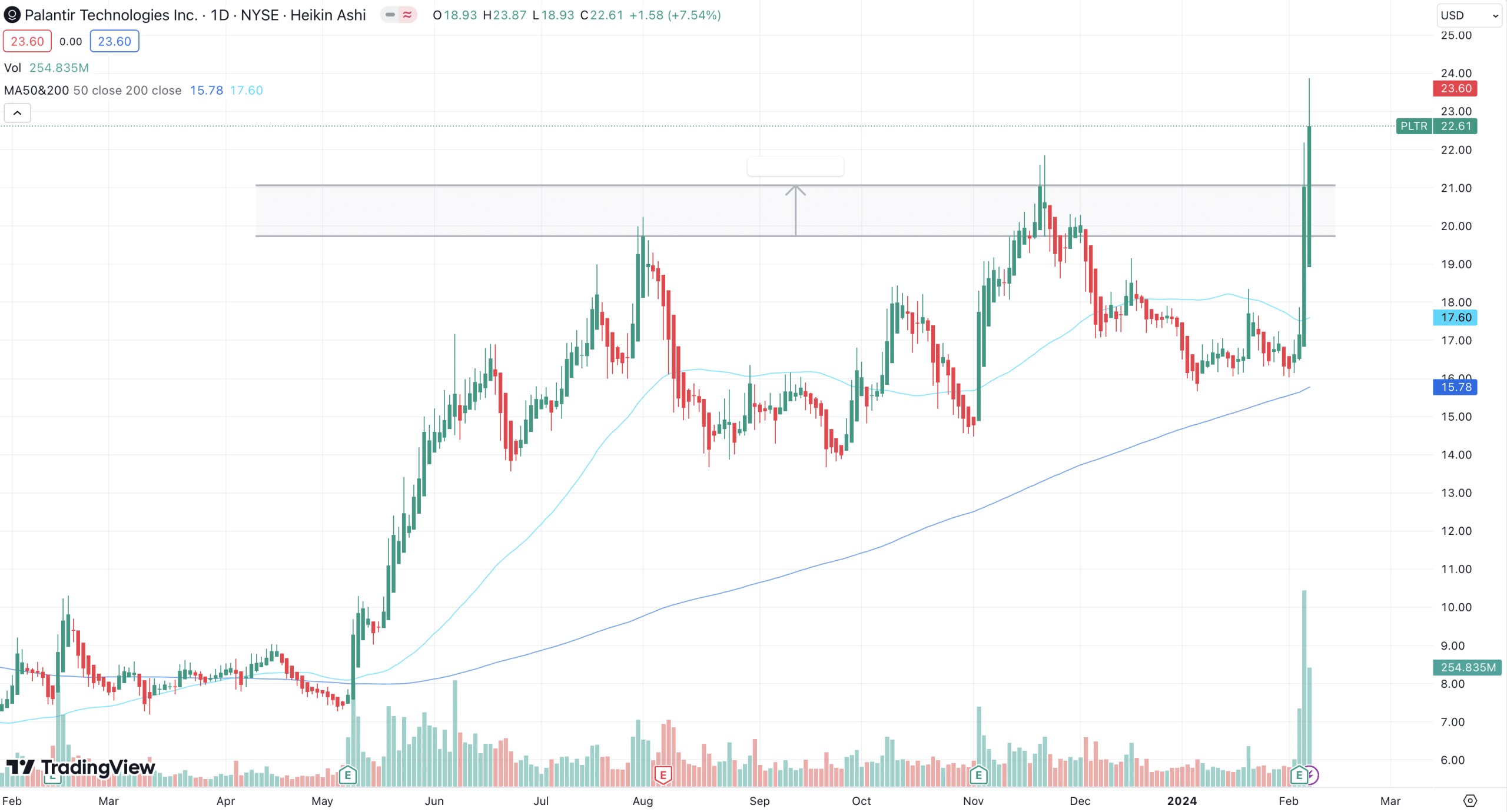Select the MA50&200 indicator legend

[x=92, y=90]
